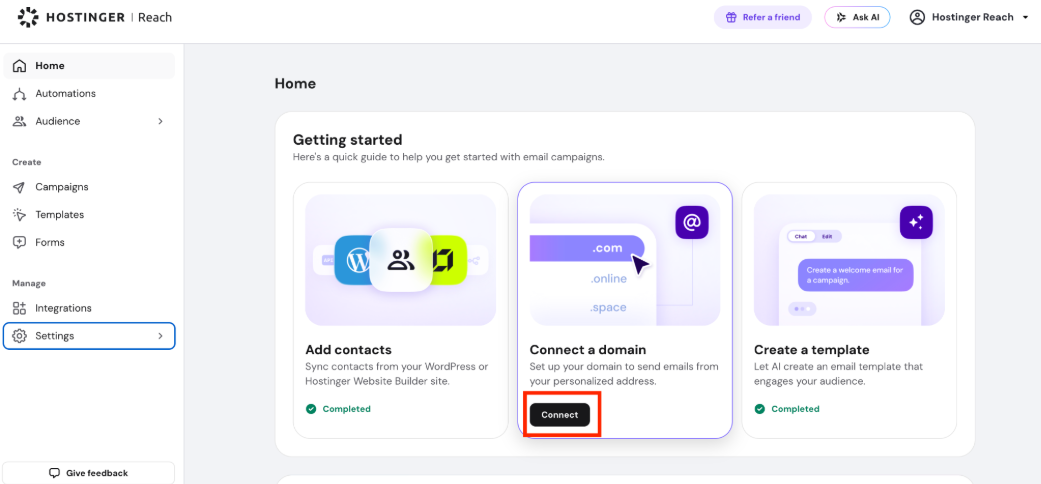Click the Add contacts illustration thumbnail
Screen dimensions: 1041x484
[400, 260]
